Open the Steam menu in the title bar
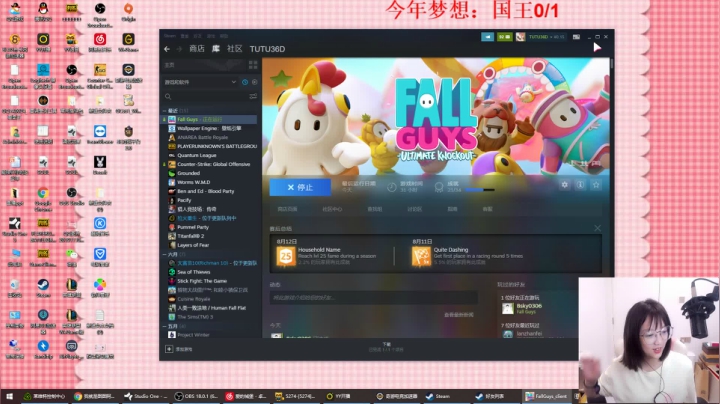This screenshot has width=720, height=404. pos(170,36)
